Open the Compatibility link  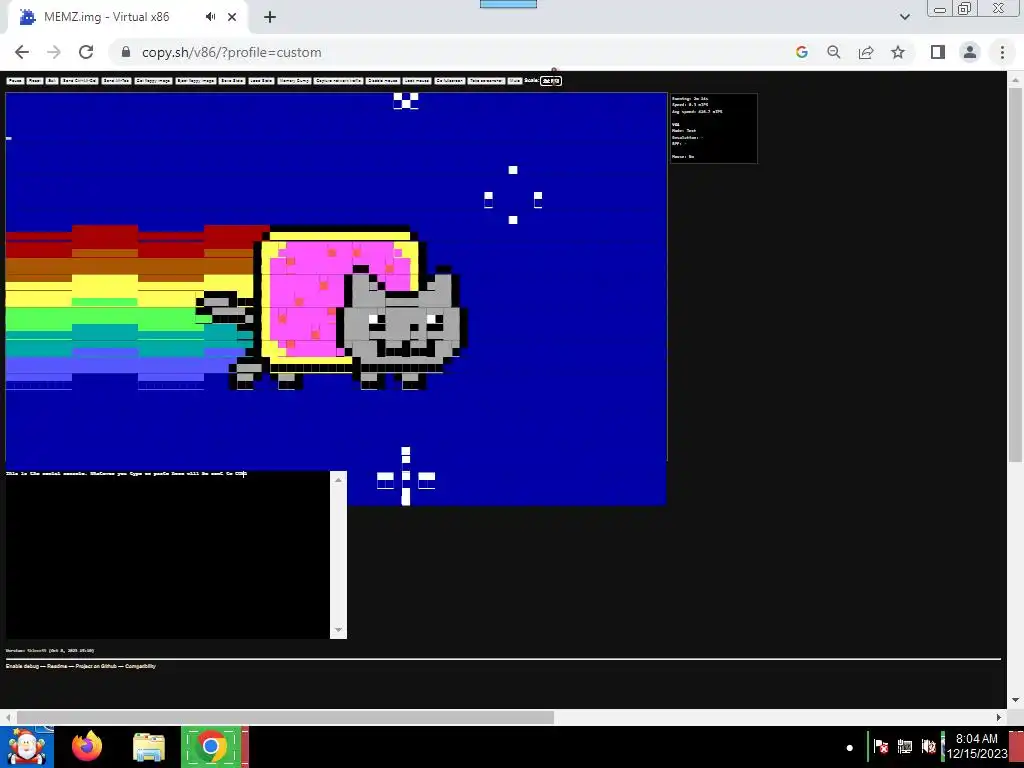tap(140, 666)
